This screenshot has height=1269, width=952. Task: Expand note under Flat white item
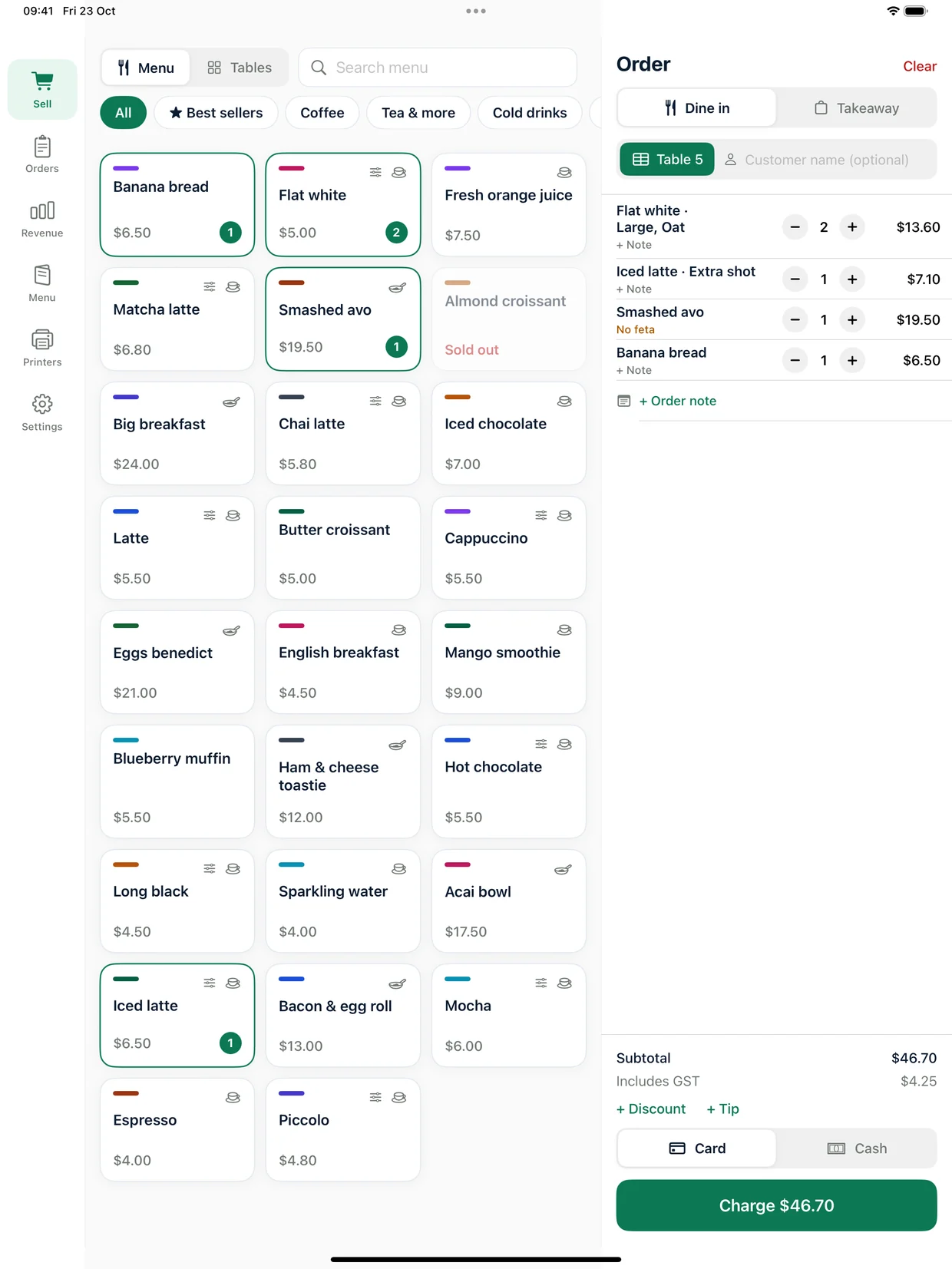(634, 245)
